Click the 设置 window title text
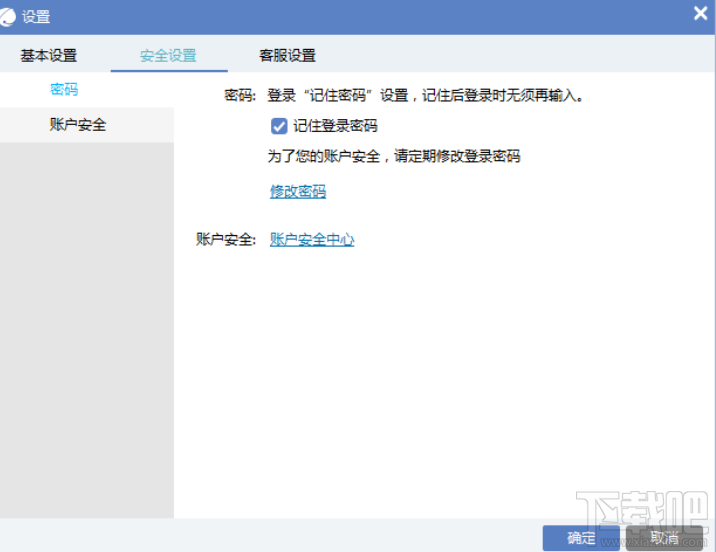Viewport: 716px width, 552px height. click(36, 17)
